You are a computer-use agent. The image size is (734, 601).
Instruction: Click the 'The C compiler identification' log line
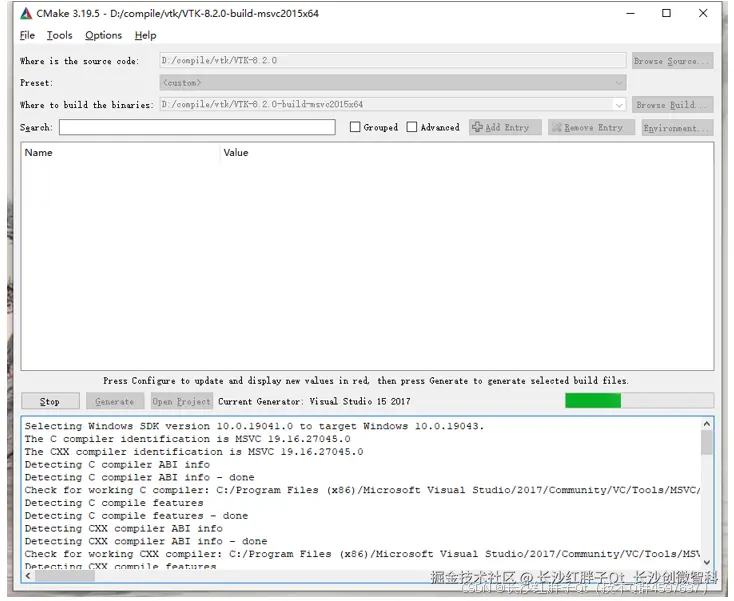pyautogui.click(x=187, y=439)
